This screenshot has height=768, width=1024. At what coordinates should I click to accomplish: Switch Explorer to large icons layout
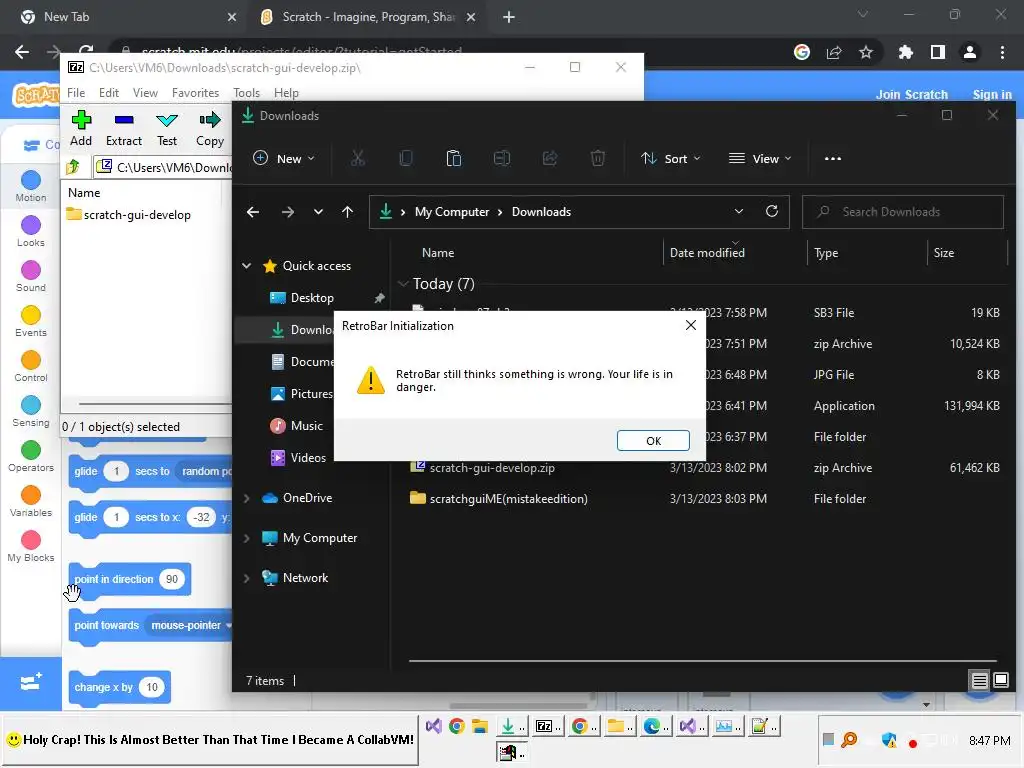pyautogui.click(x=1000, y=680)
